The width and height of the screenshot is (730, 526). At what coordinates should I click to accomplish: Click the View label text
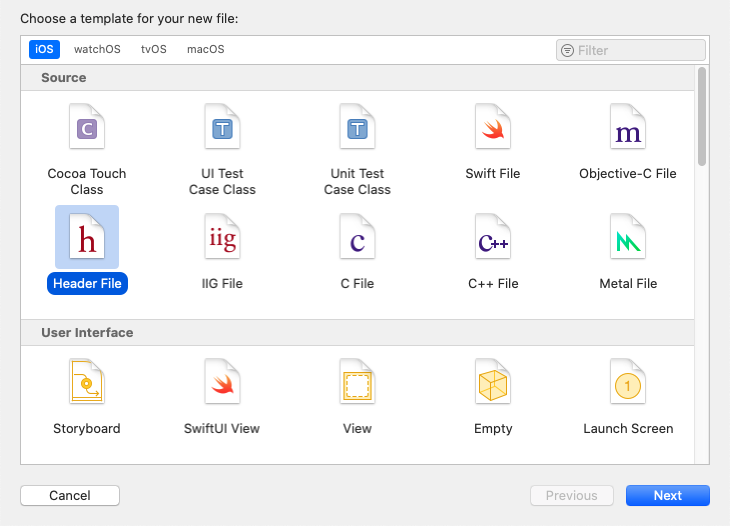[x=357, y=428]
